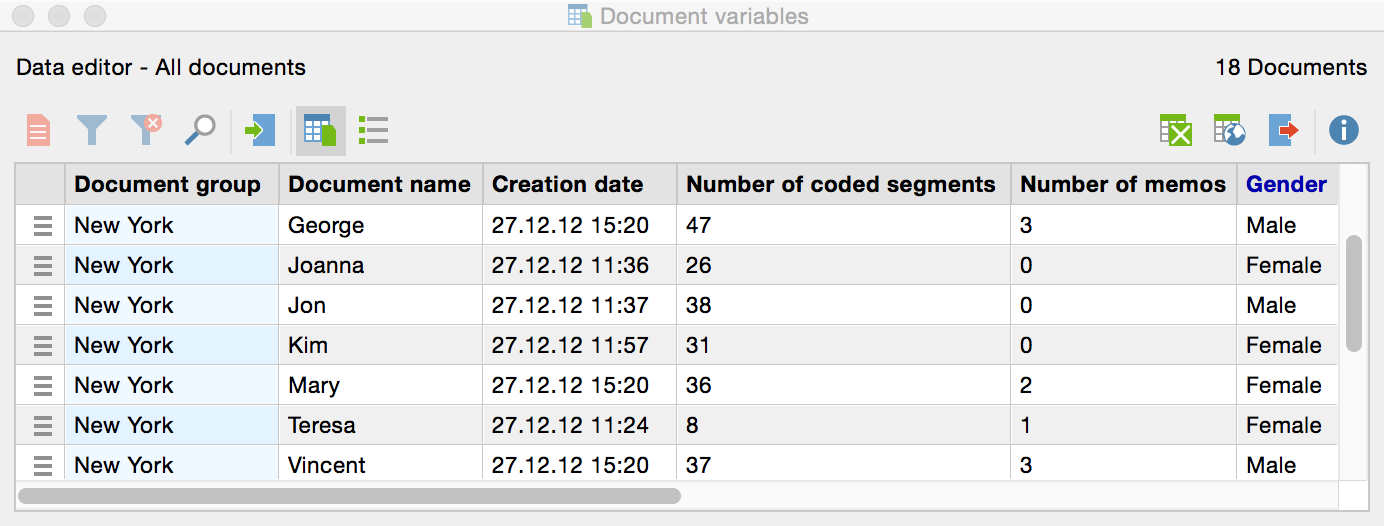
Task: Click the reset filter icon
Action: click(x=146, y=130)
